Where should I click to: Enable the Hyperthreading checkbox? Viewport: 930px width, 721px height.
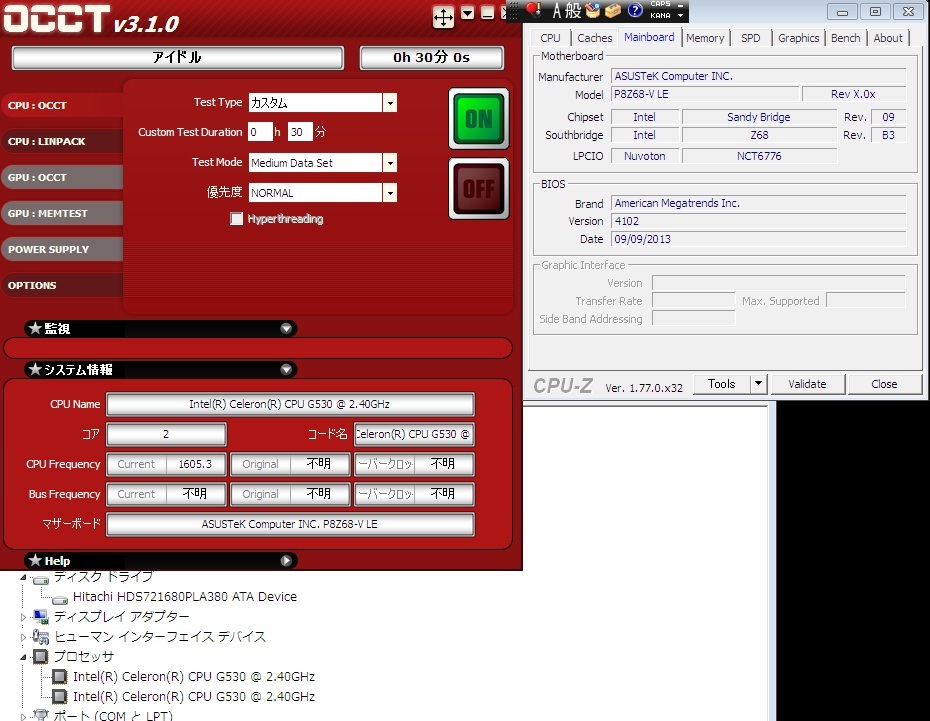pyautogui.click(x=237, y=219)
